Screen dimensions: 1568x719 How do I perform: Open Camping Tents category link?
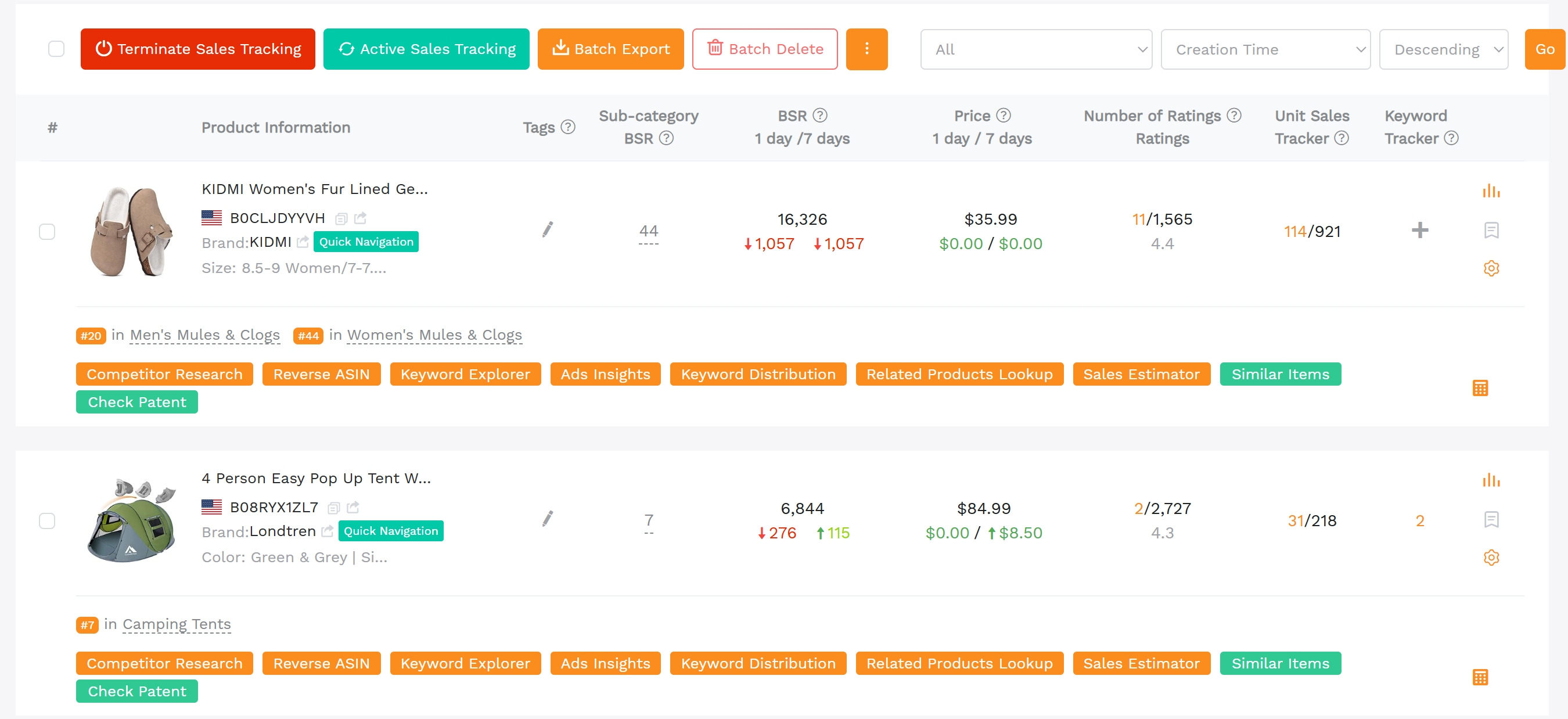click(x=177, y=624)
